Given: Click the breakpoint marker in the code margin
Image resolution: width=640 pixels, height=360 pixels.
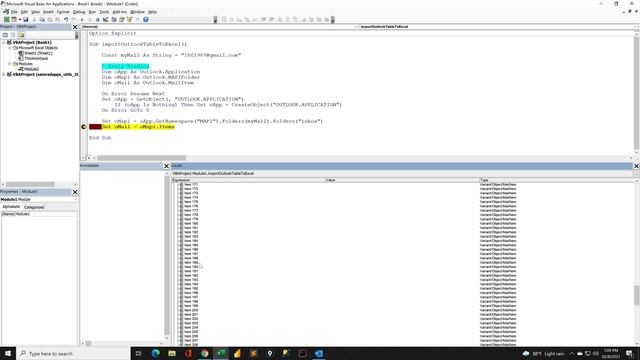Looking at the screenshot, I should click(84, 127).
